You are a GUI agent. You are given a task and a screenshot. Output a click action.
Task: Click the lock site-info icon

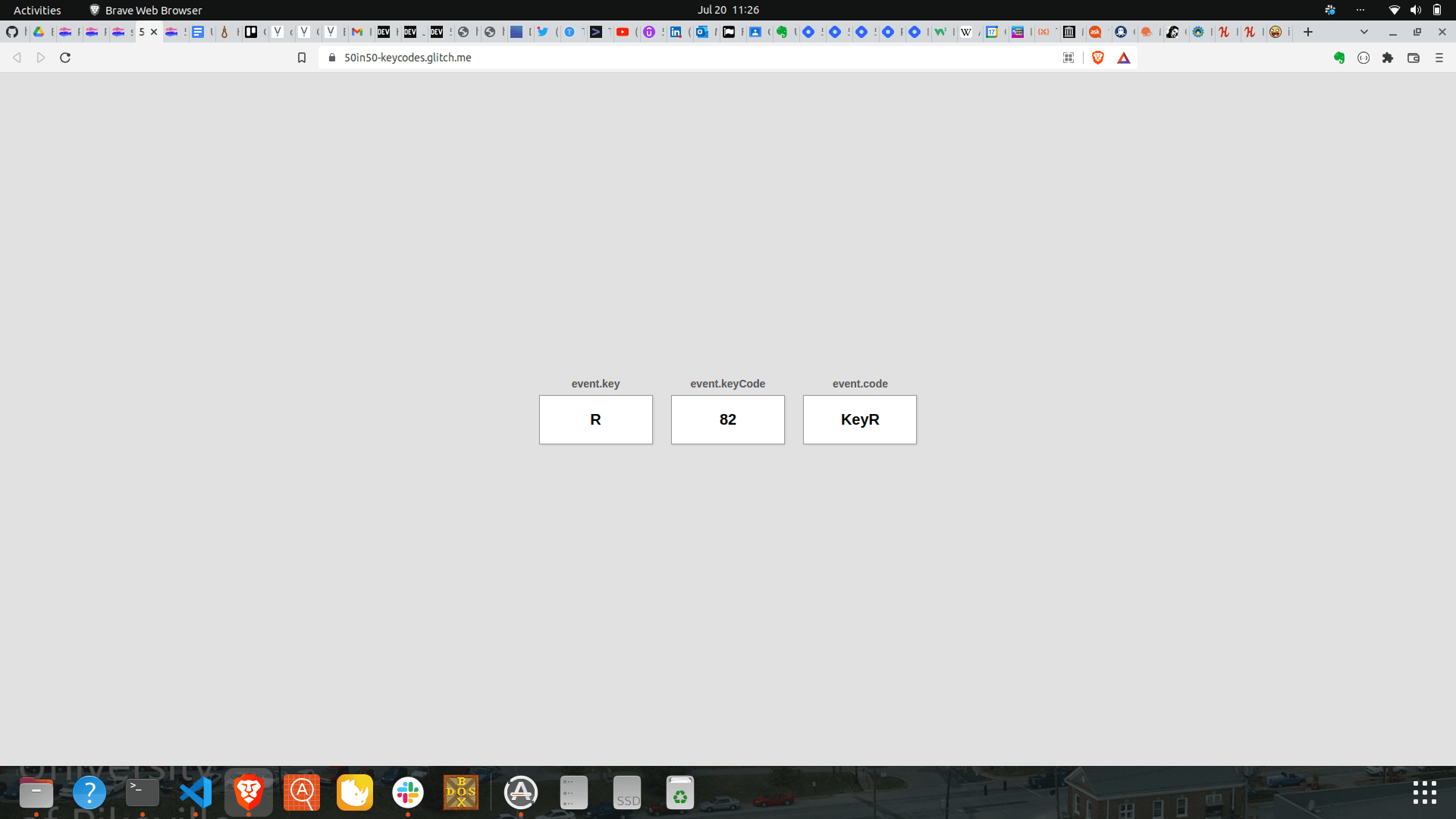click(x=332, y=58)
